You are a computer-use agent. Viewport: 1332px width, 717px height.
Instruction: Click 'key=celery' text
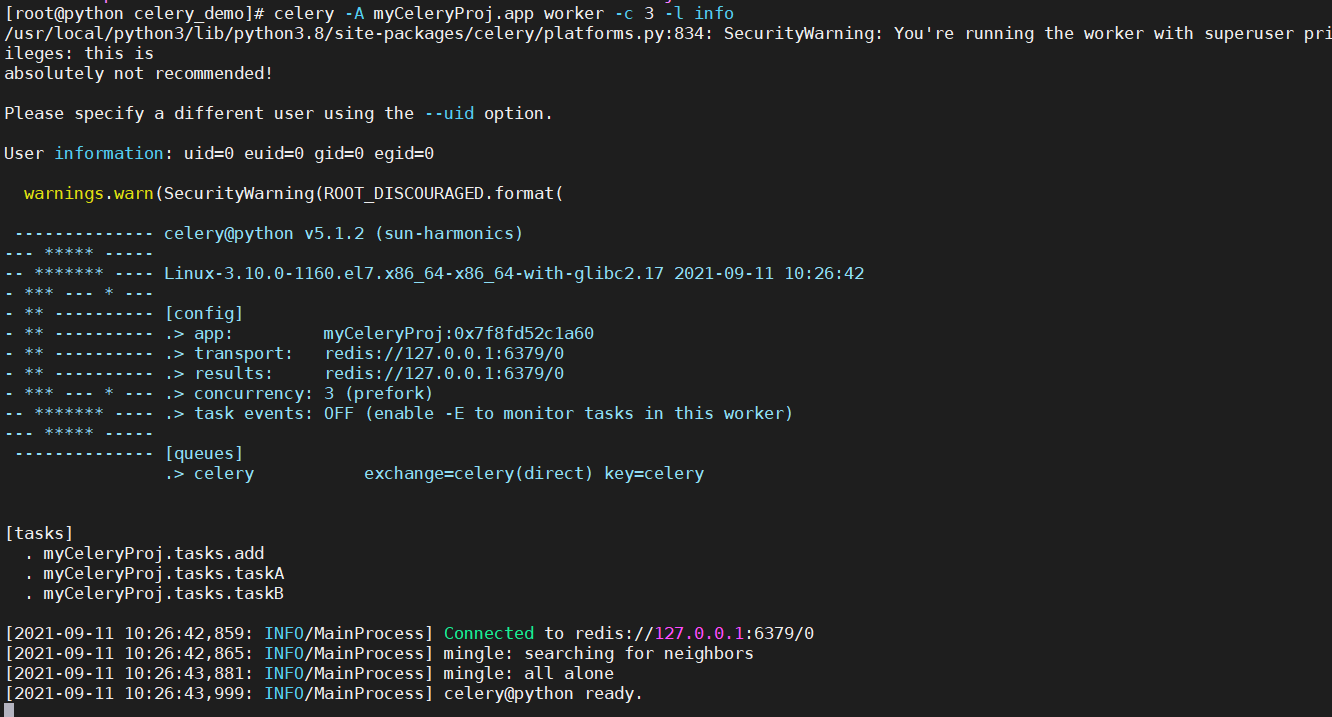[654, 474]
